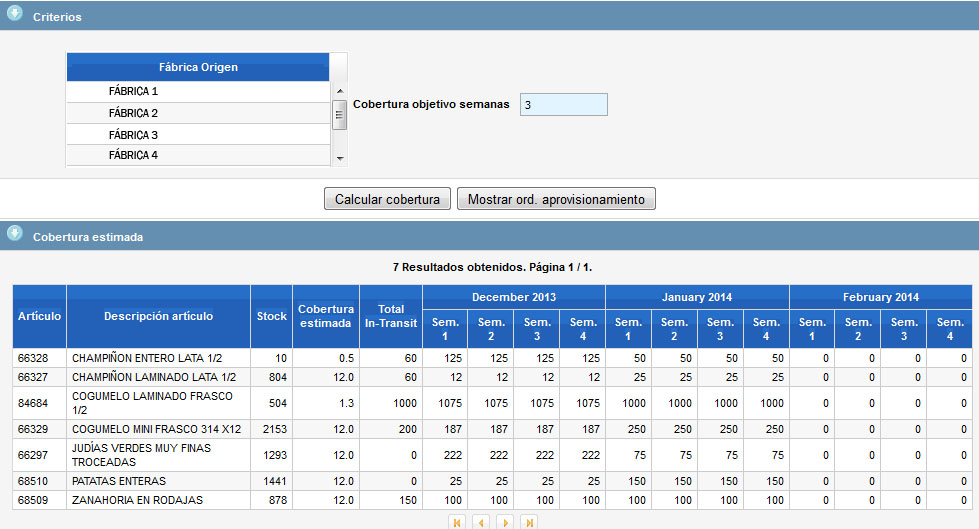This screenshot has height=529, width=979.
Task: Select article code 66297
Action: [33, 455]
